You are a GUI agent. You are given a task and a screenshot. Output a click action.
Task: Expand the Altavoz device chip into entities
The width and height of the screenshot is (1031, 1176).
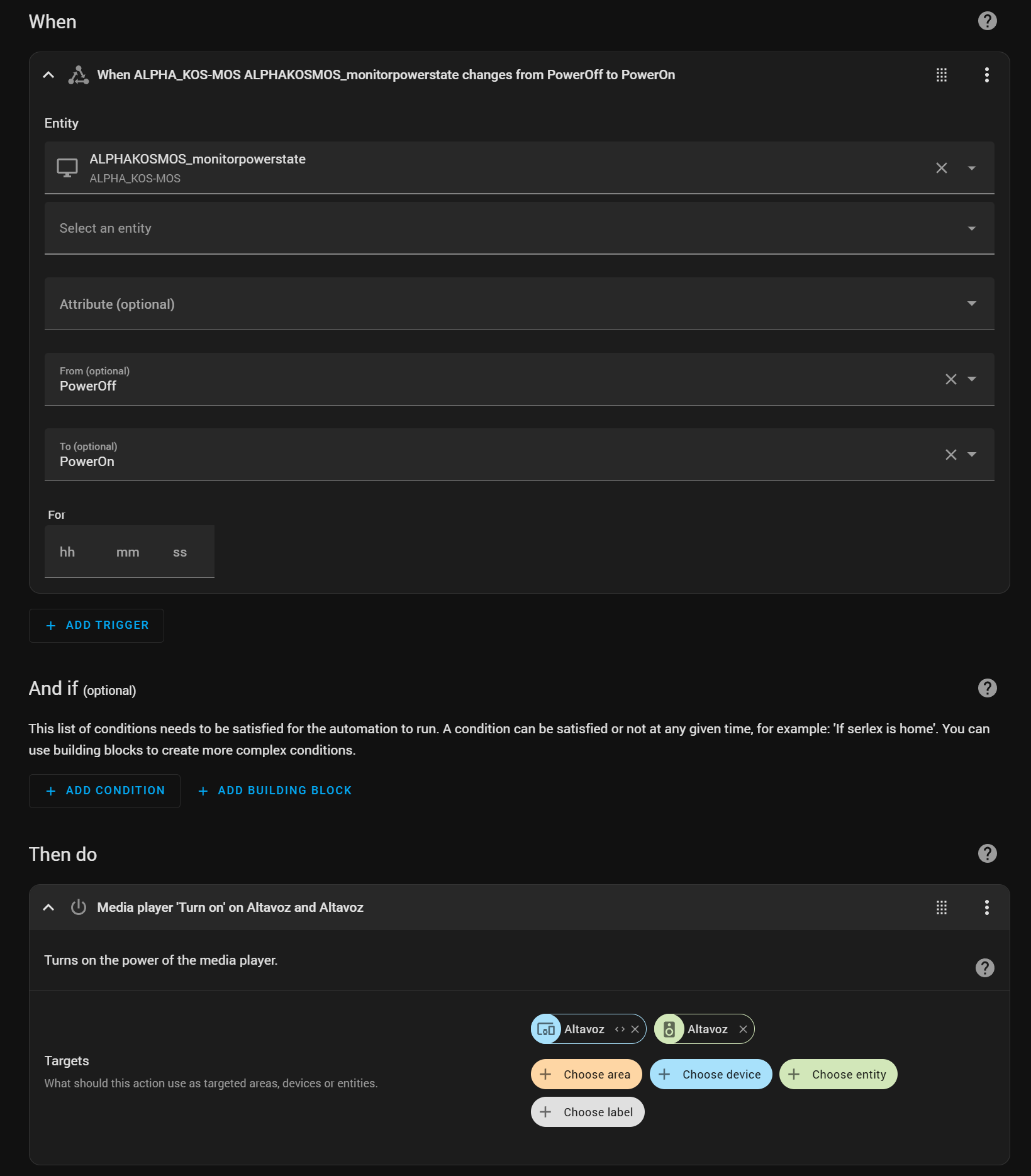(x=620, y=1029)
